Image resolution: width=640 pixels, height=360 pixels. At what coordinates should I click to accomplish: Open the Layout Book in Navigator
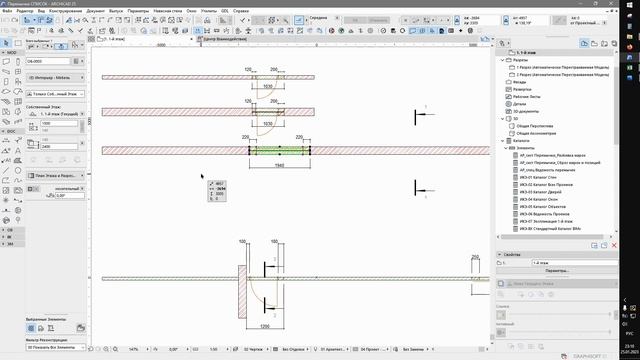[604, 43]
